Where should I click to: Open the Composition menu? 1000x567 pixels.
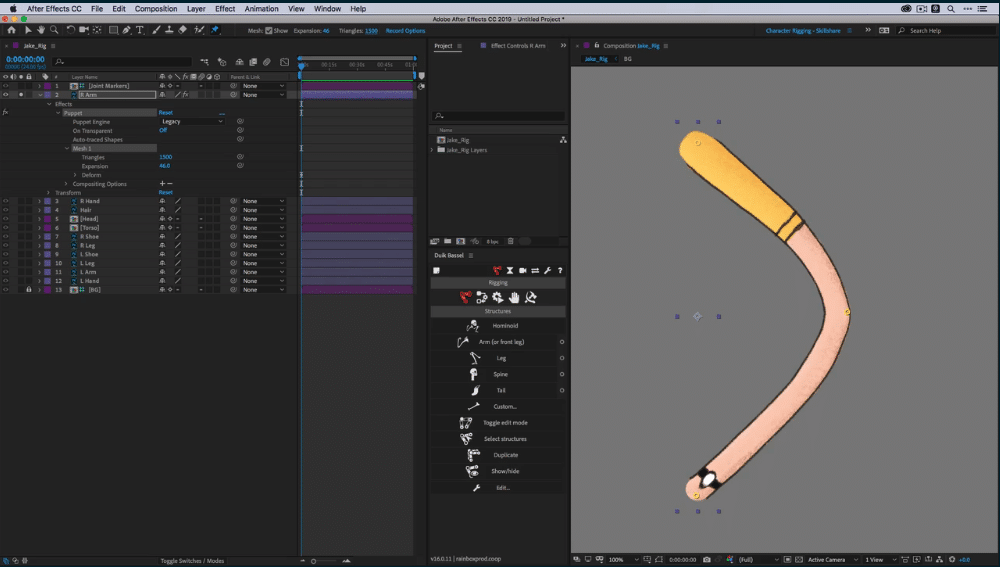point(156,9)
